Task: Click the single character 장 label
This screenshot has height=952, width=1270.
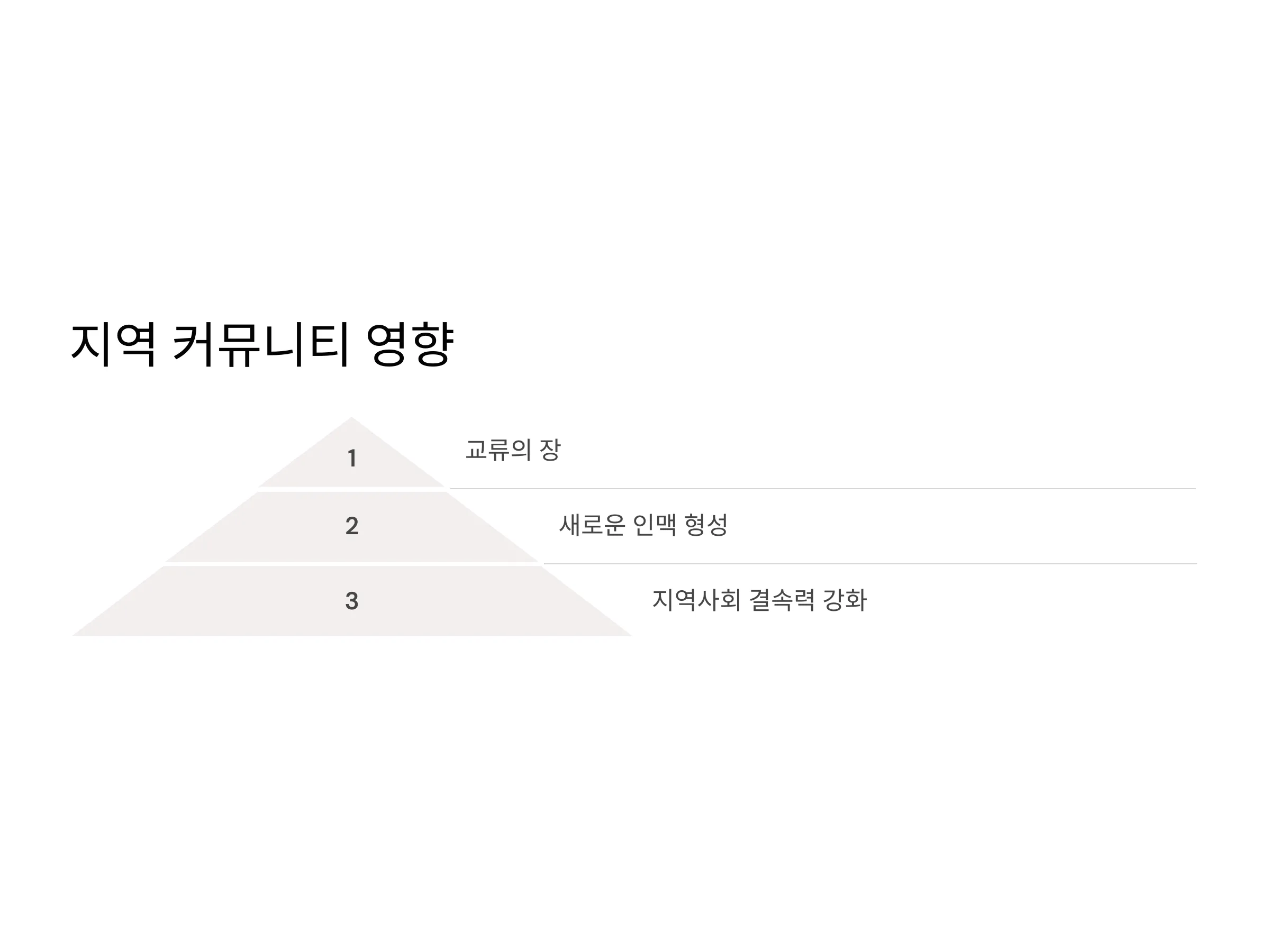Action: point(550,450)
